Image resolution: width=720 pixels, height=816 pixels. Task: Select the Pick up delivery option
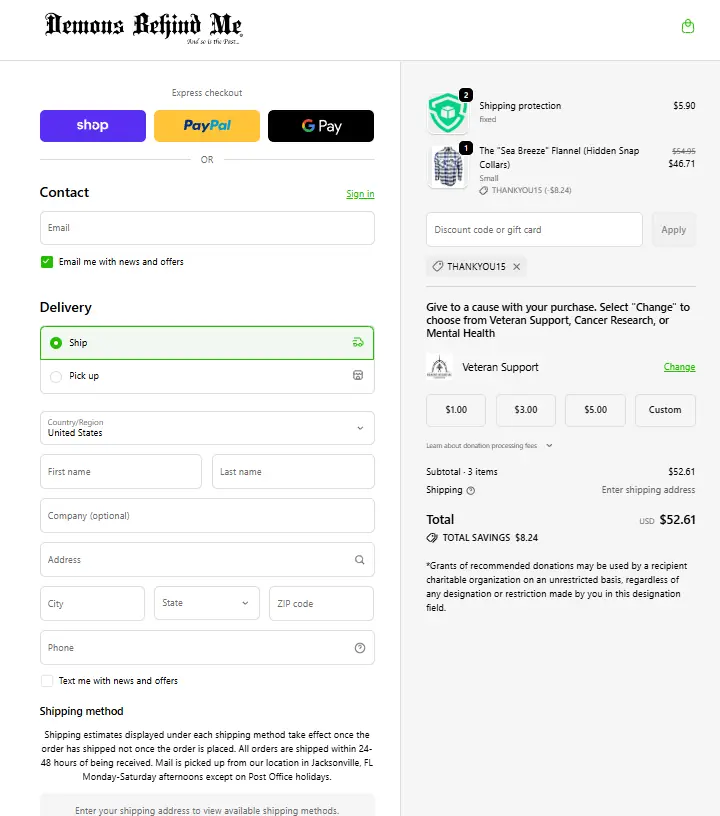coord(56,376)
